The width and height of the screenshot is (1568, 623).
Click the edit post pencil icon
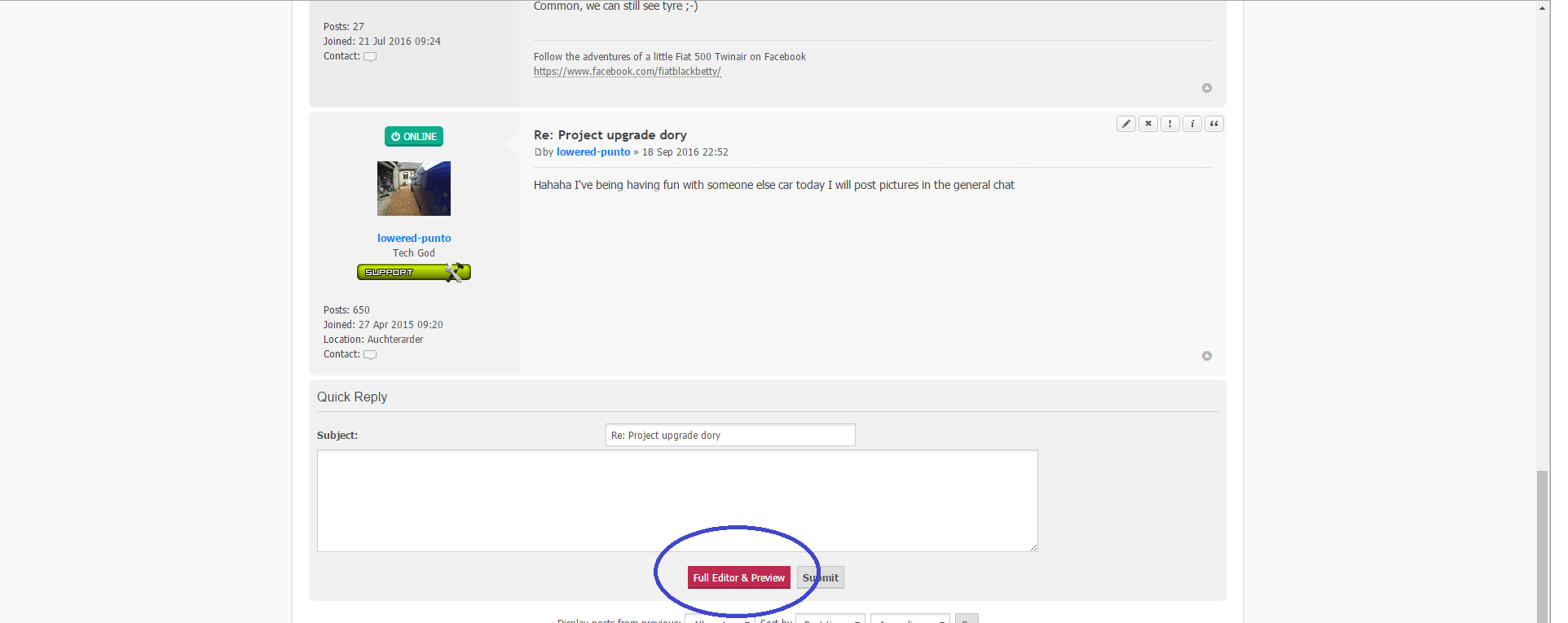coord(1125,124)
